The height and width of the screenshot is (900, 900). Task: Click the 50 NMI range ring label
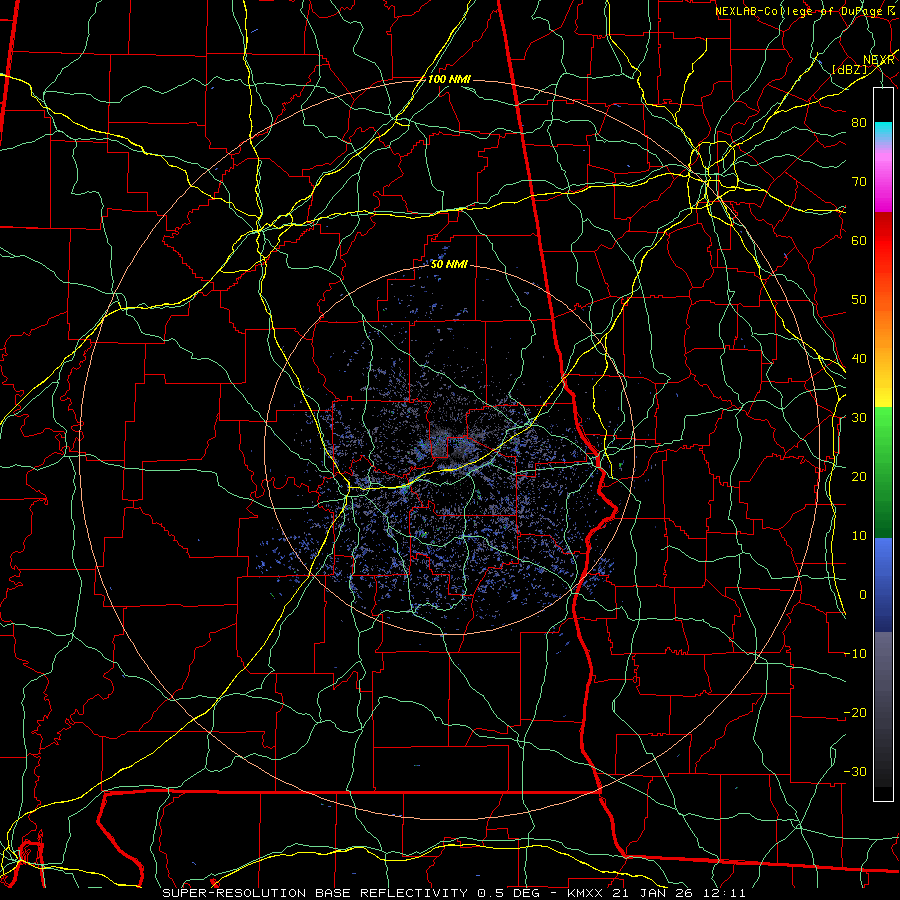tap(449, 265)
